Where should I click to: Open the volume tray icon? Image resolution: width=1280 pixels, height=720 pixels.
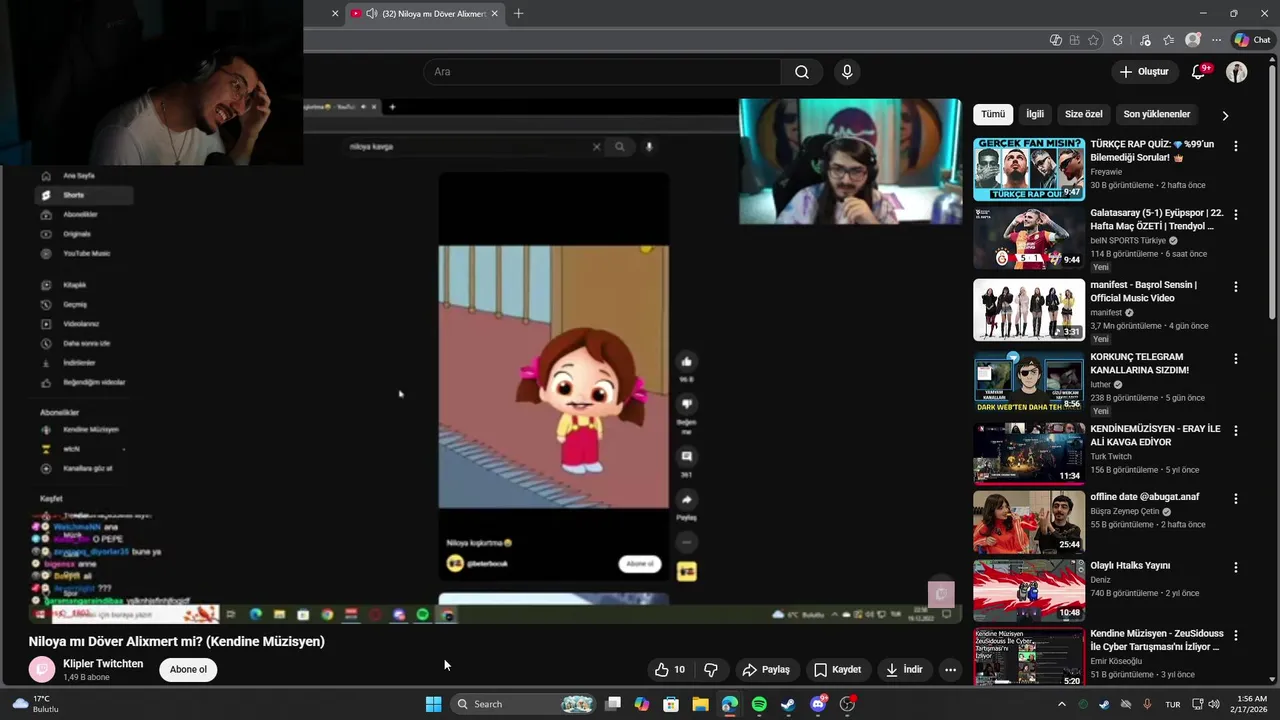tap(1213, 704)
